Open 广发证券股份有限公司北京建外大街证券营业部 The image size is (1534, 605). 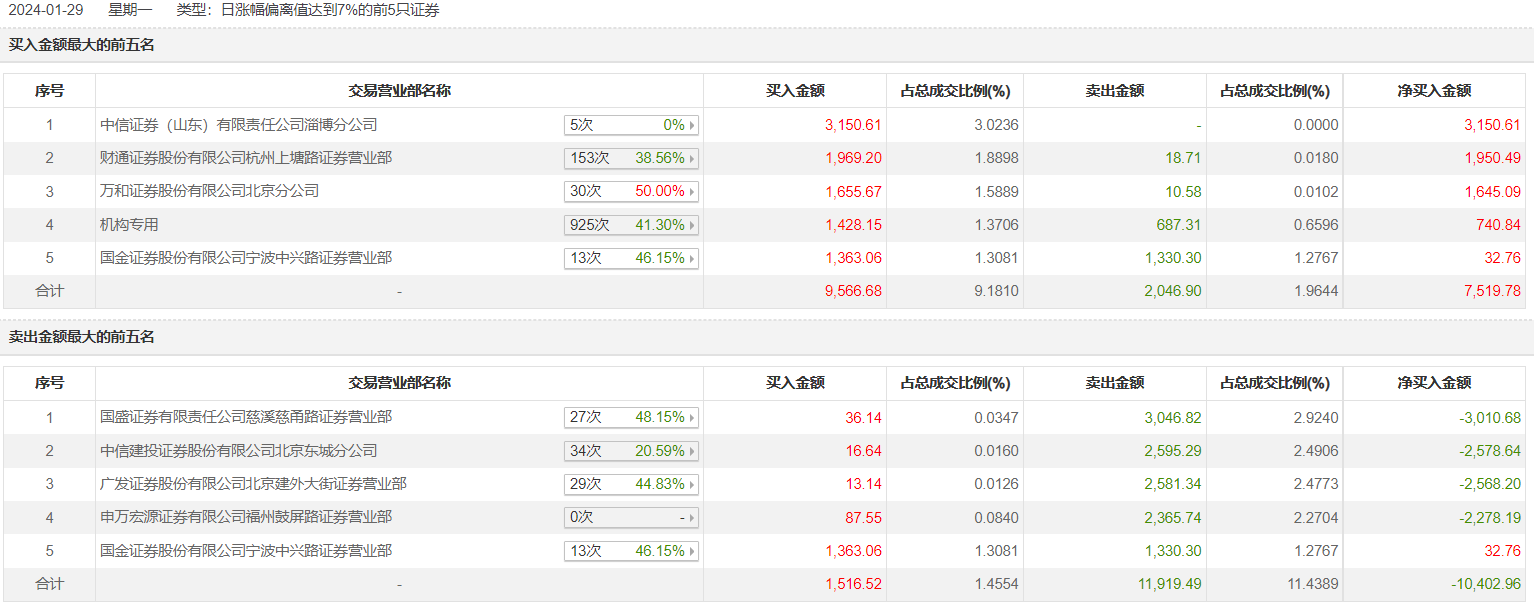coord(253,484)
